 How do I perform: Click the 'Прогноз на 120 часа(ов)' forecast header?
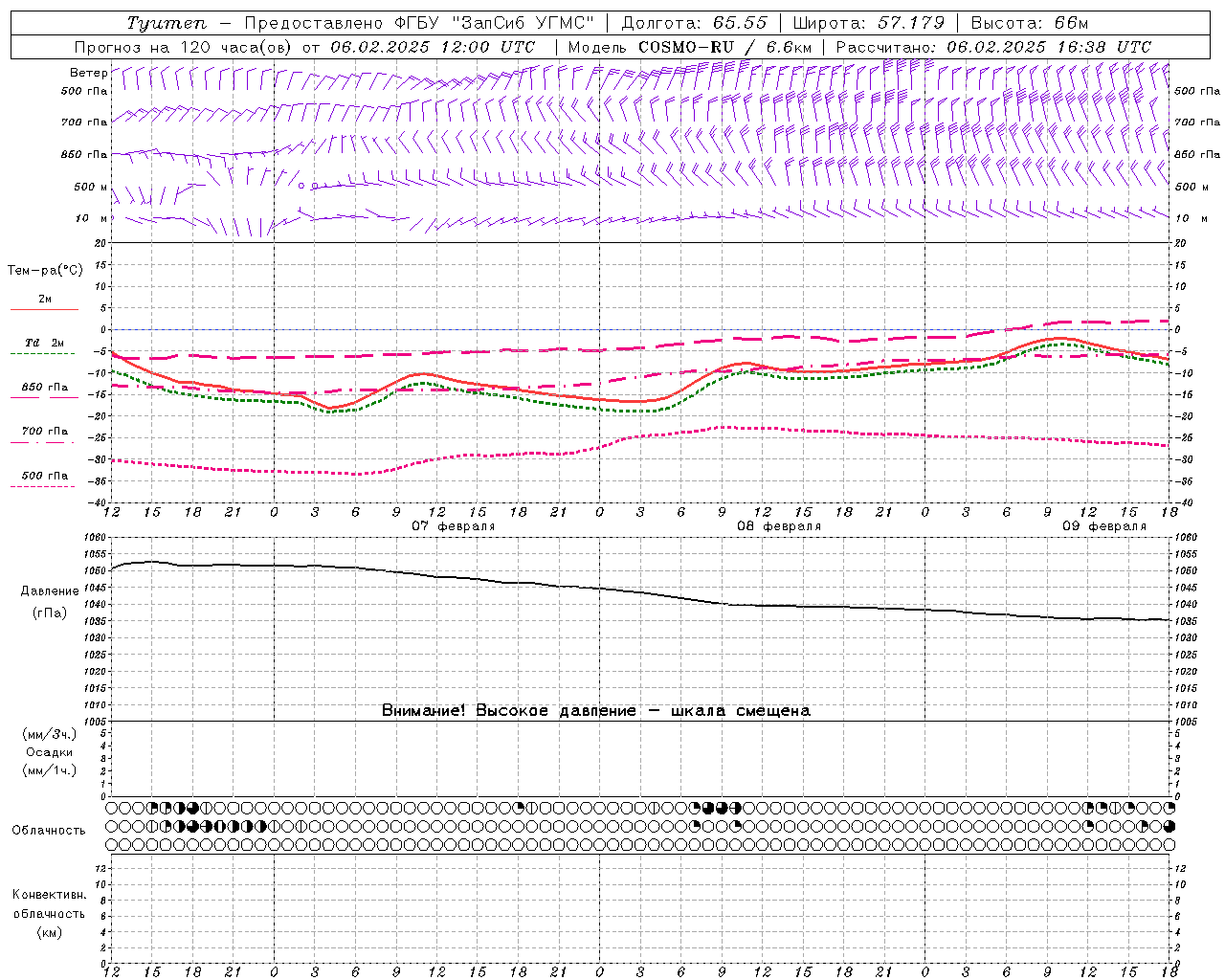tap(184, 47)
